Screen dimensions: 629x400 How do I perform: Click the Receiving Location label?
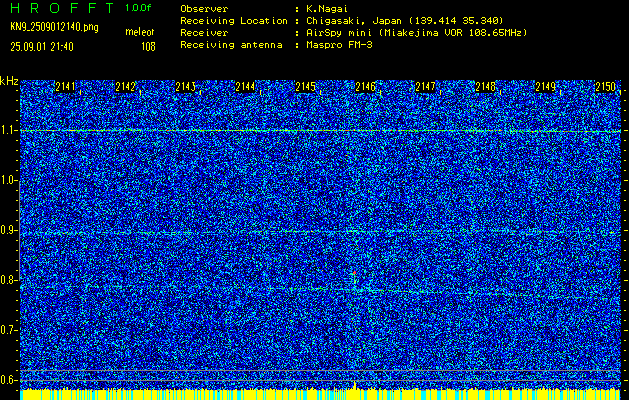[234, 21]
